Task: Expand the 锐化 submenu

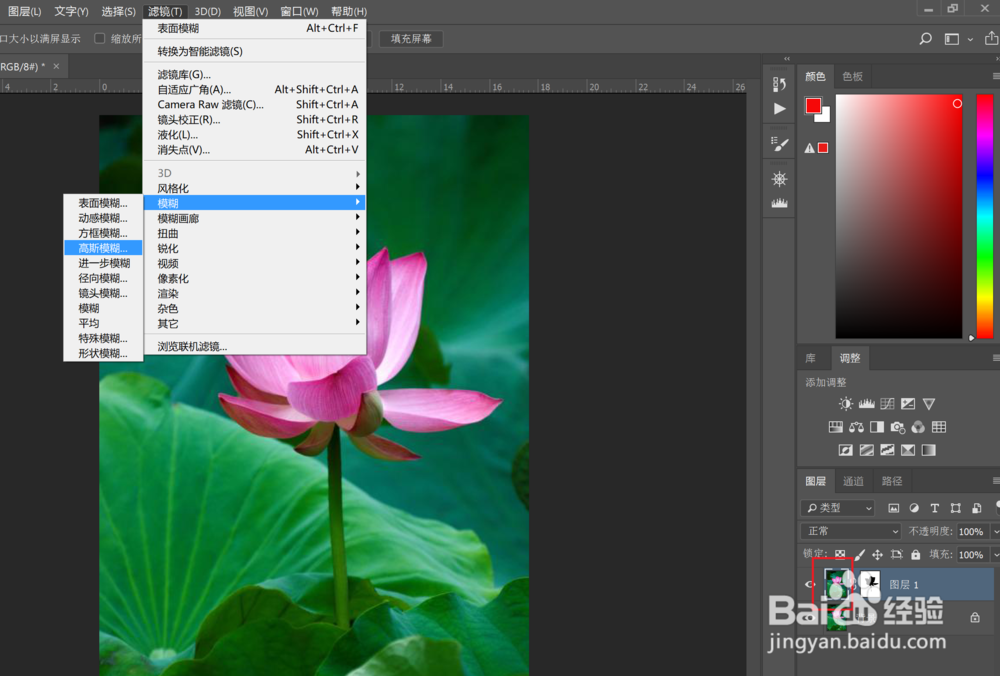Action: [x=255, y=248]
